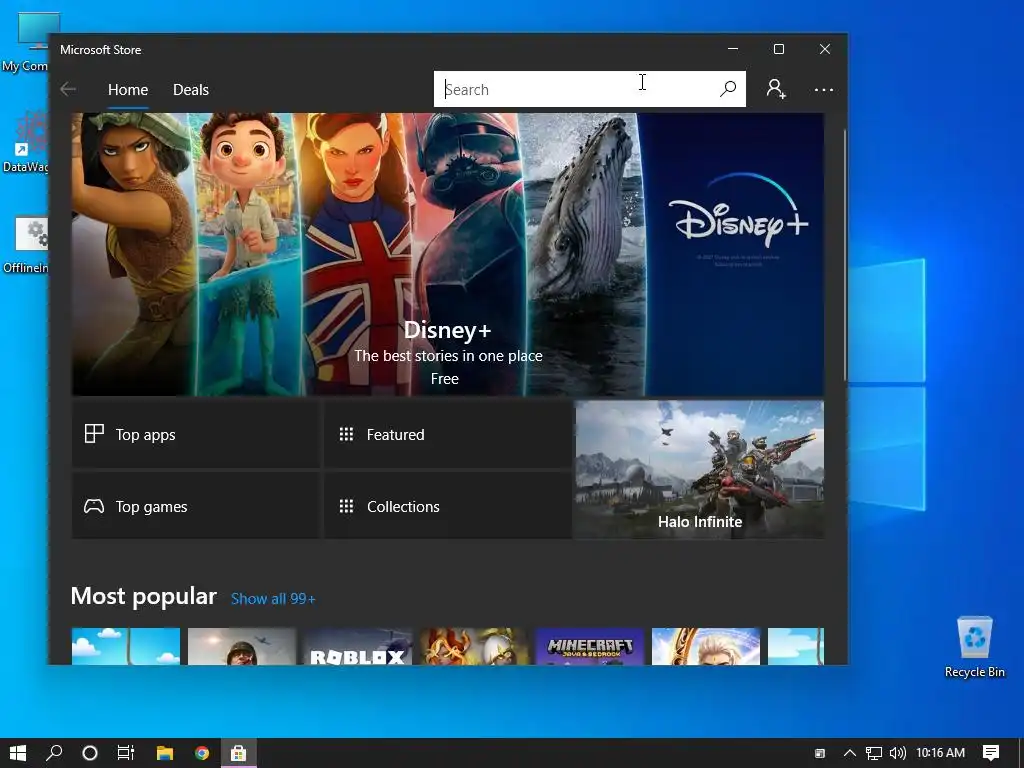Click the Show all 99+ link
This screenshot has width=1024, height=768.
click(x=273, y=599)
